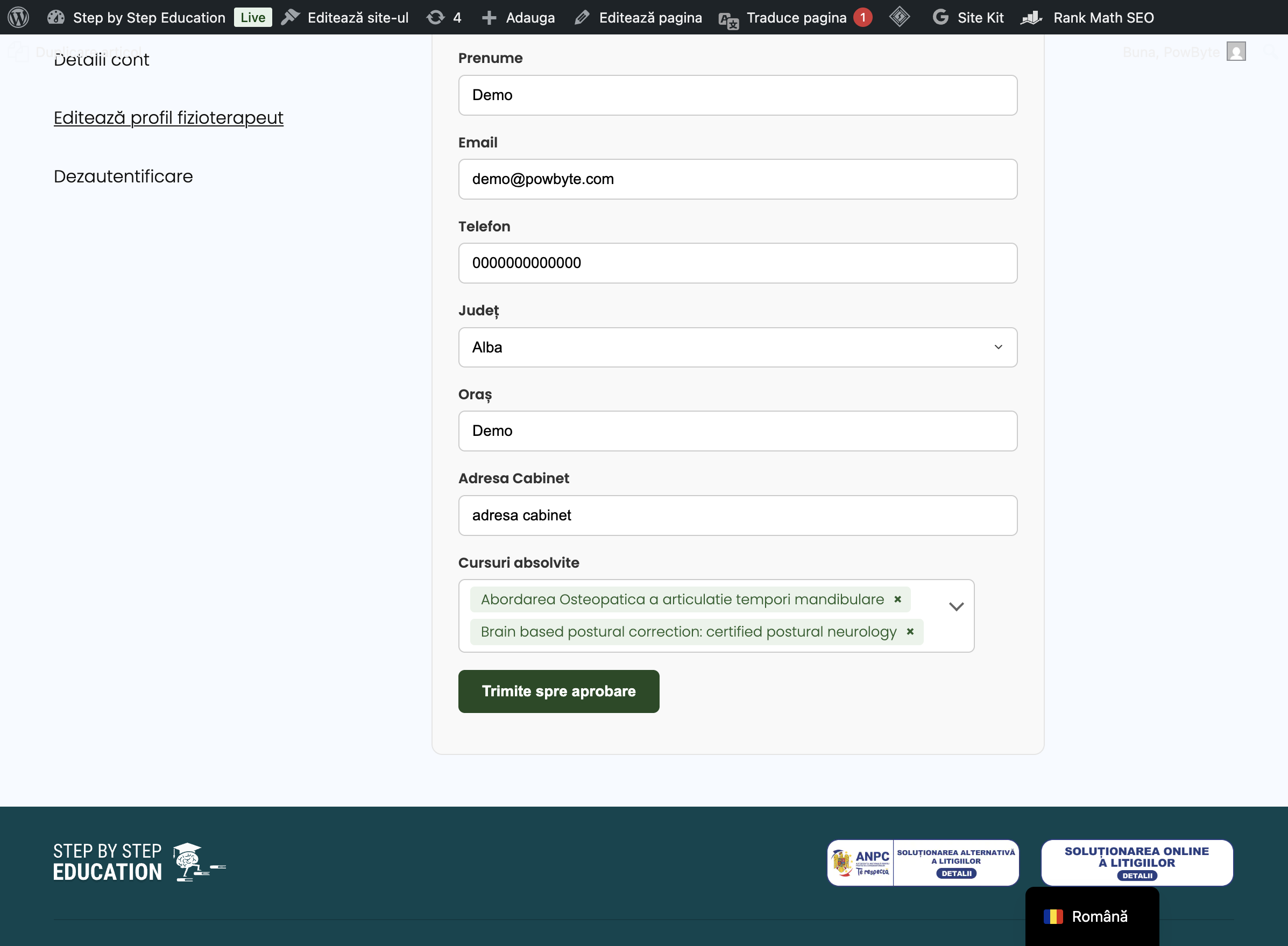
Task: Focus the Email input field
Action: (x=737, y=179)
